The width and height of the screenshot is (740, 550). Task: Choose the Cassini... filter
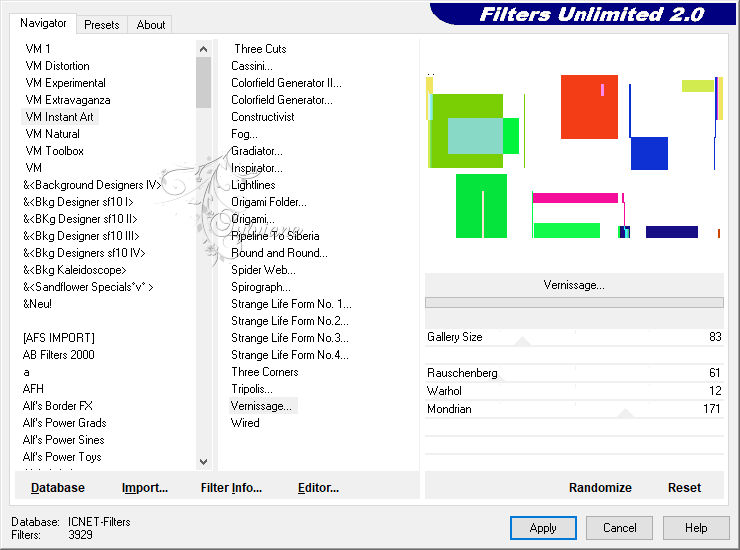coord(252,66)
